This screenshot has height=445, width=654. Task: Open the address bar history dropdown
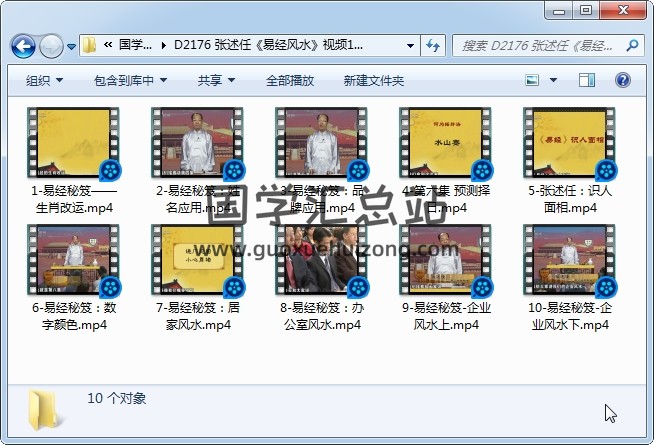coord(410,45)
